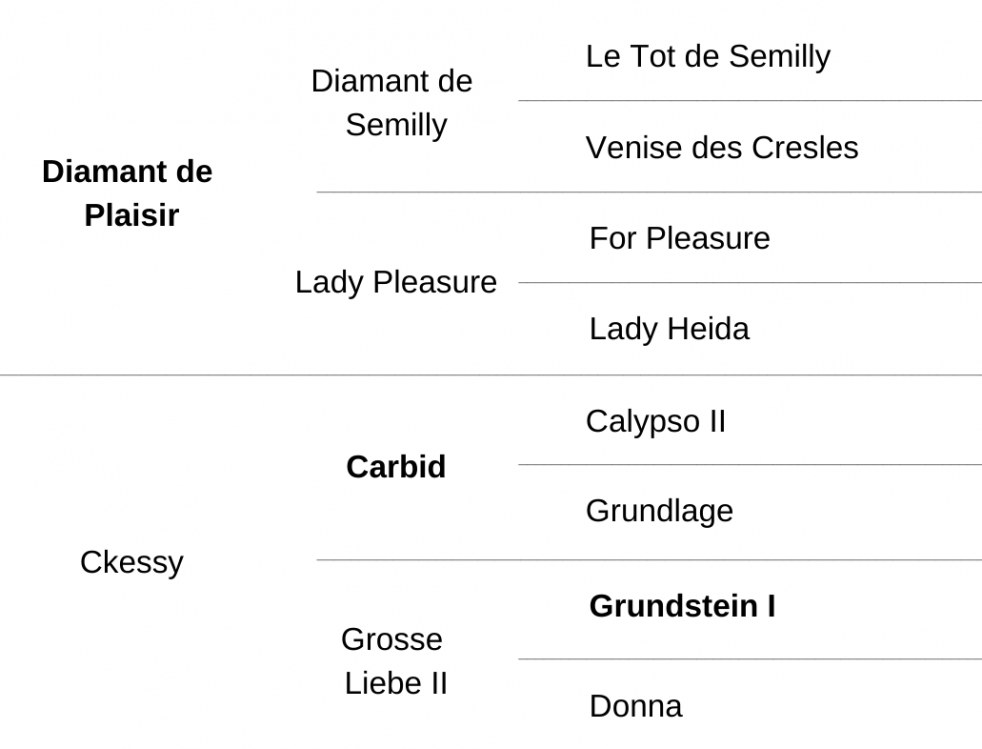The height and width of the screenshot is (749, 982).
Task: Click Diamant de Semilly in the second column
Action: [392, 103]
